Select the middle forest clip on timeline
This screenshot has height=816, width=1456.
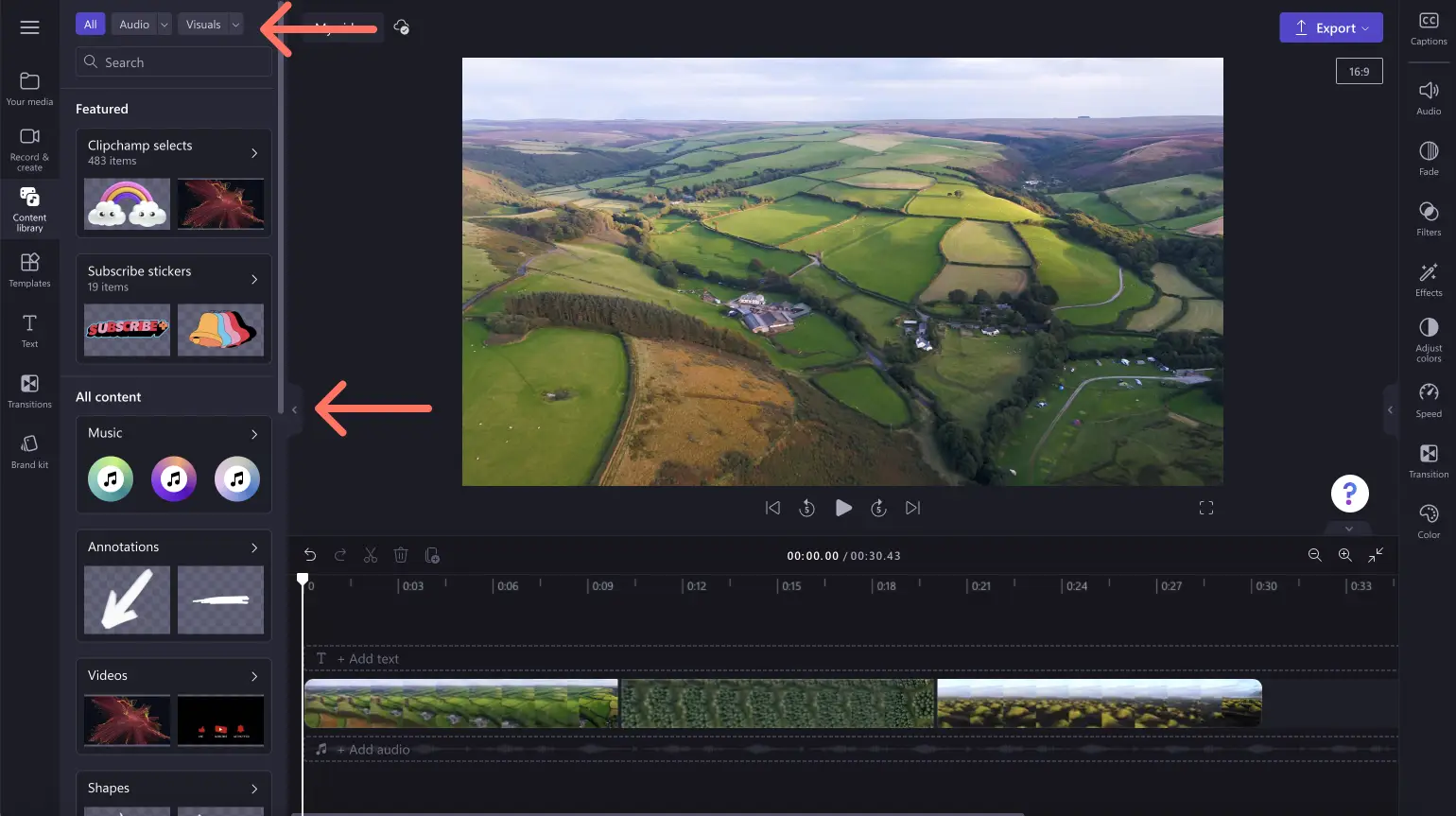click(x=777, y=703)
